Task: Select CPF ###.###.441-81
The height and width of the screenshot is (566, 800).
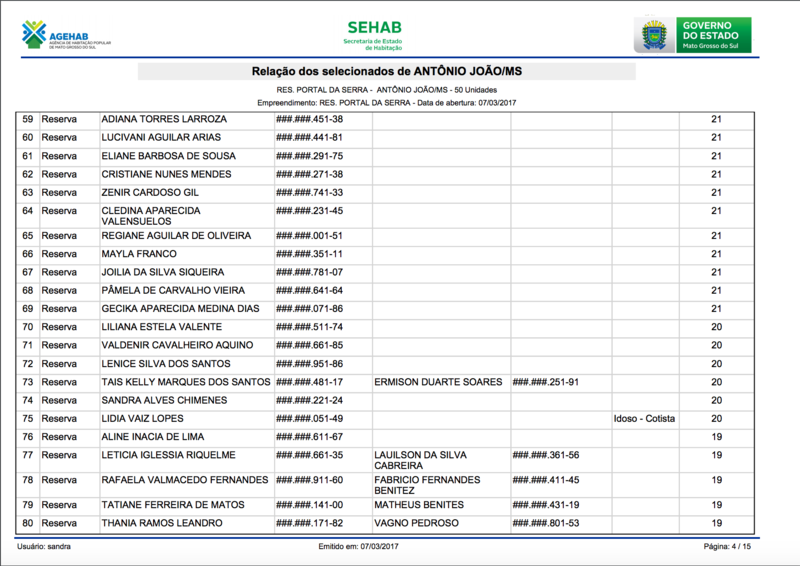Action: 310,137
